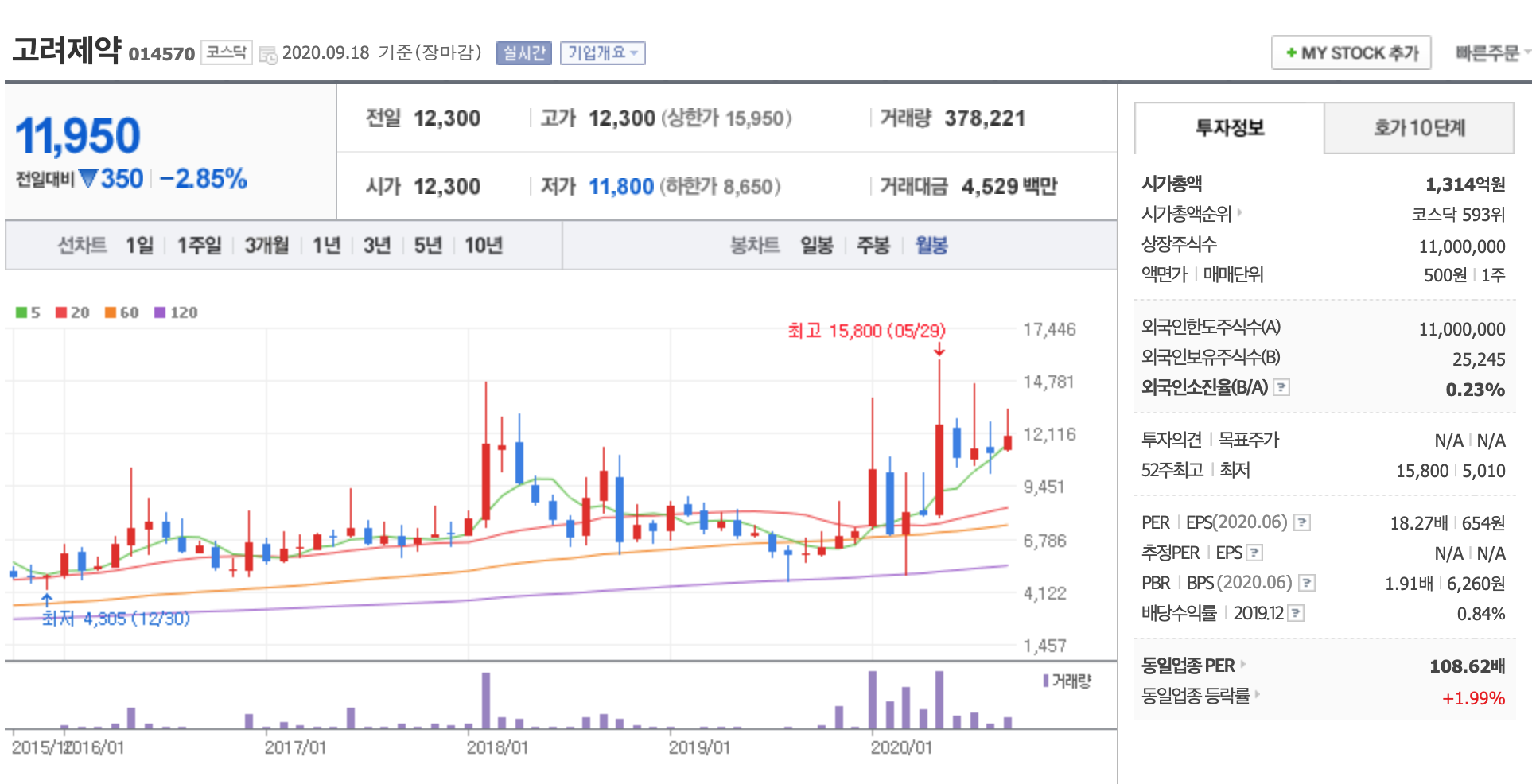Click the green 5-period moving average legend
Image resolution: width=1532 pixels, height=784 pixels.
28,312
